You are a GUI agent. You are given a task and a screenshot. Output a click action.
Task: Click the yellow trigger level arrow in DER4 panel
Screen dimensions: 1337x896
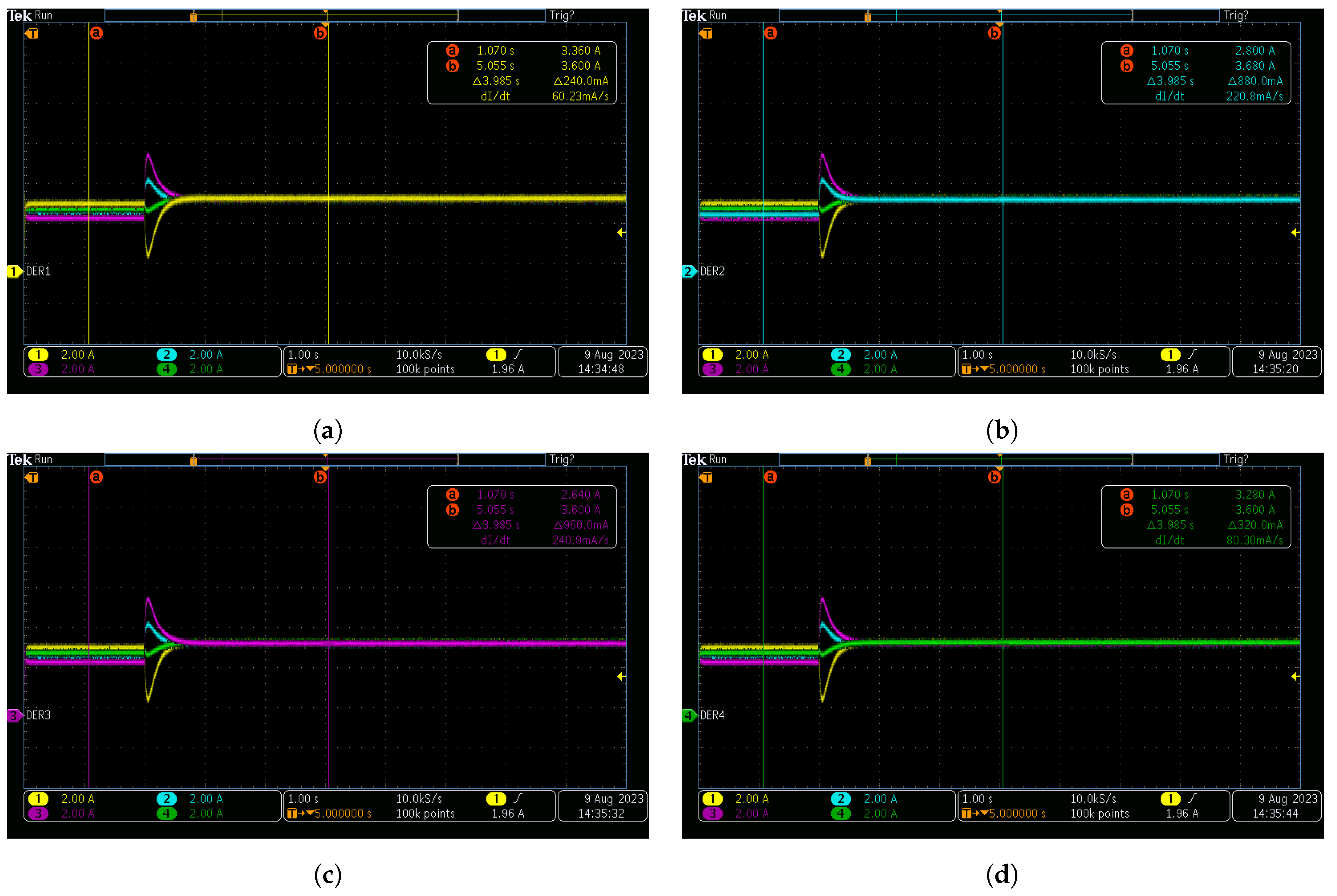pyautogui.click(x=1295, y=676)
